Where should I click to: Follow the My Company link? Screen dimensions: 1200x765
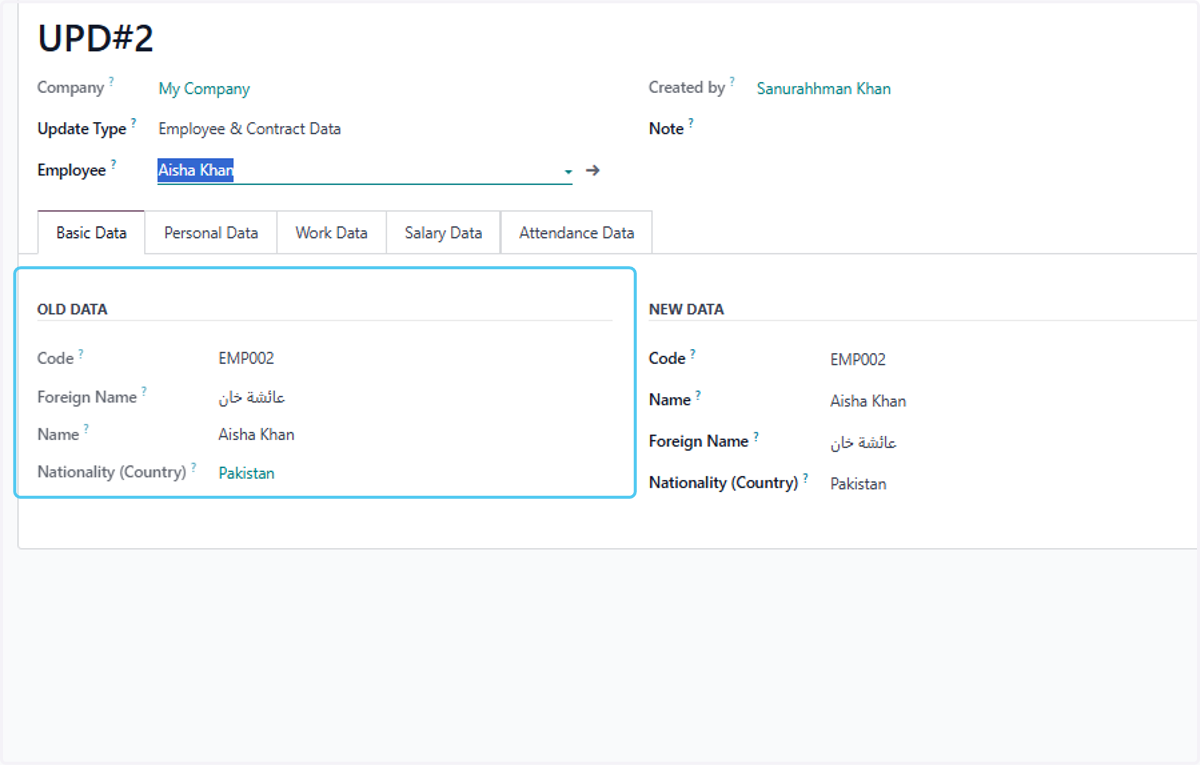[x=204, y=89]
